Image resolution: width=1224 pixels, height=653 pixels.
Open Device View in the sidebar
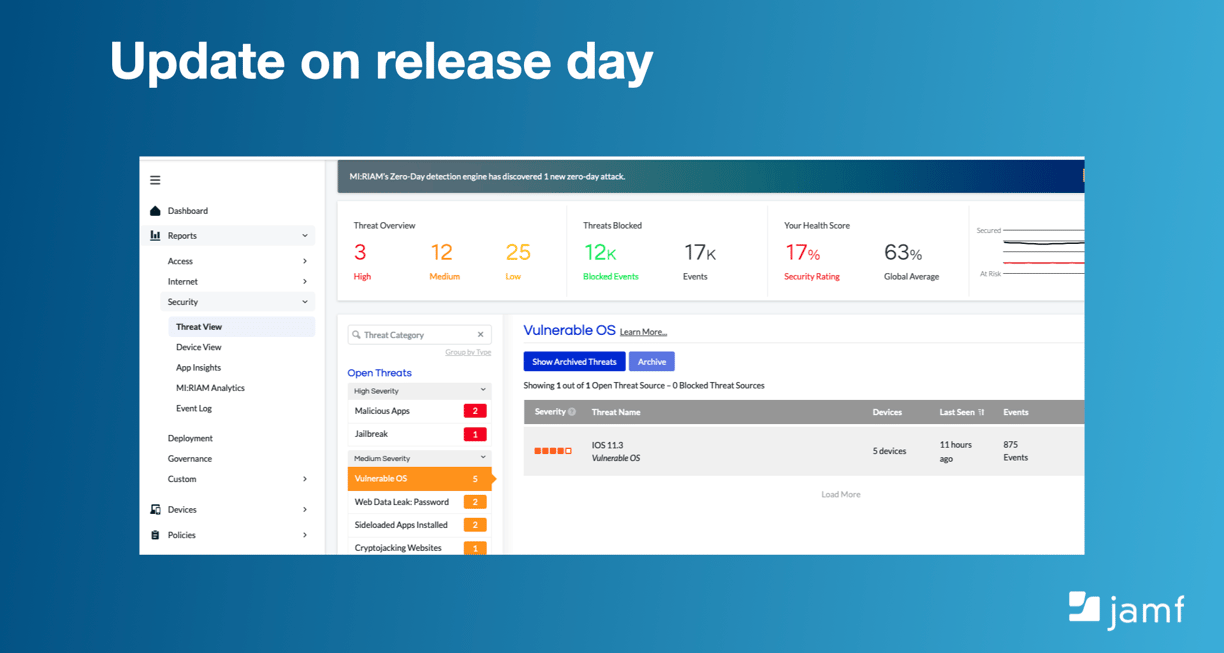coord(199,347)
